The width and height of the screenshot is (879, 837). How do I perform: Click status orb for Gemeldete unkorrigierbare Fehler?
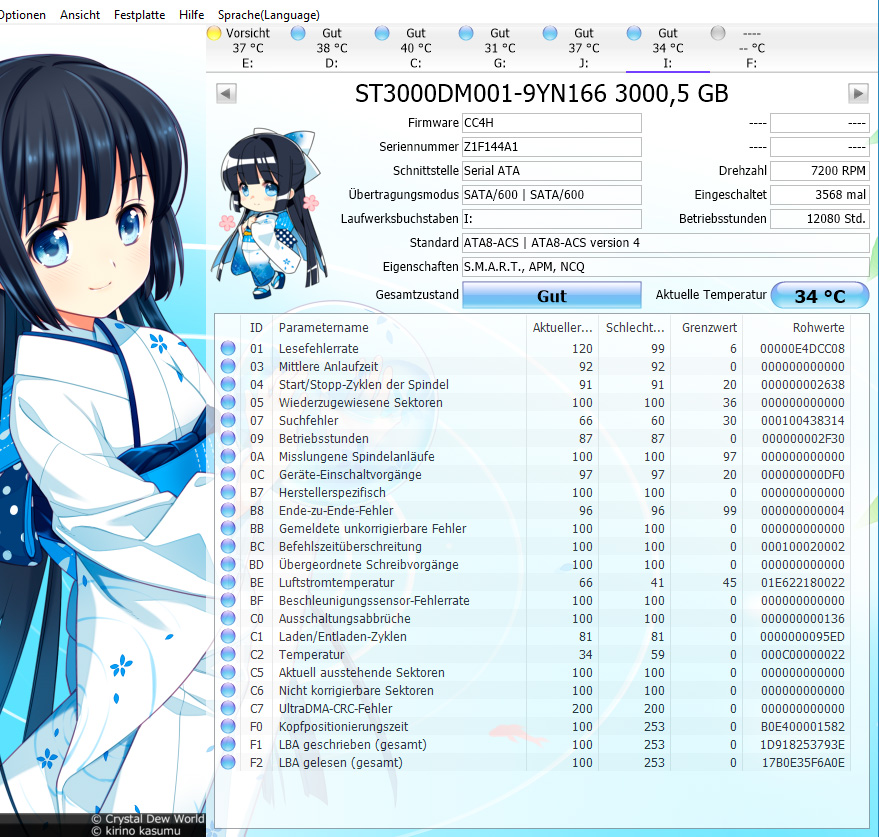coord(228,528)
